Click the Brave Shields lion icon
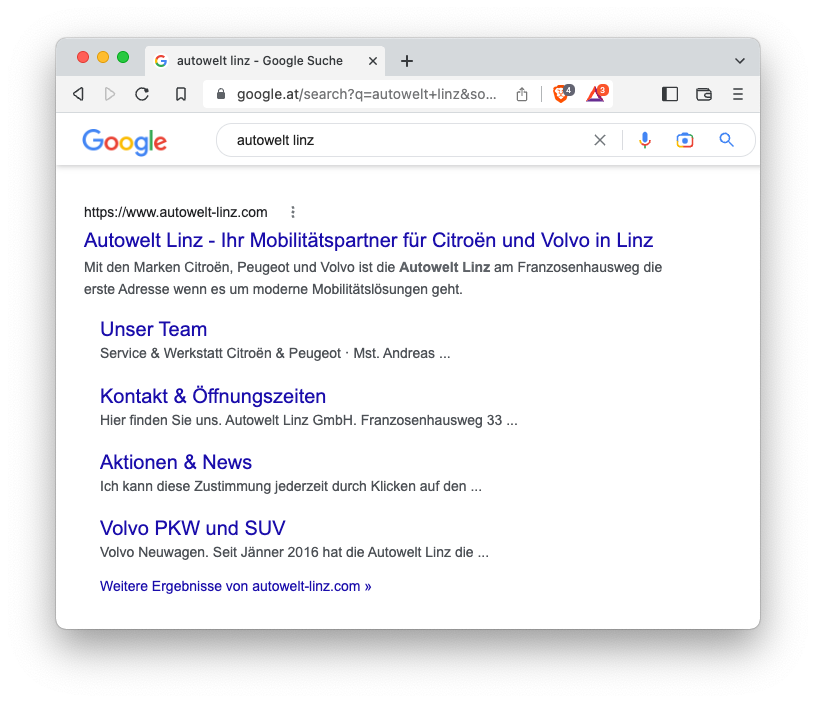This screenshot has height=703, width=816. click(562, 94)
